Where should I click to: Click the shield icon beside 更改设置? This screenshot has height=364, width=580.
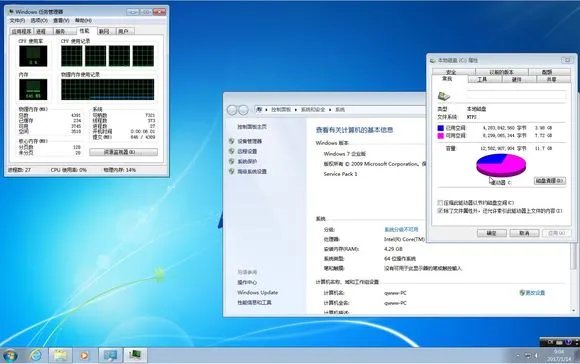tap(522, 293)
